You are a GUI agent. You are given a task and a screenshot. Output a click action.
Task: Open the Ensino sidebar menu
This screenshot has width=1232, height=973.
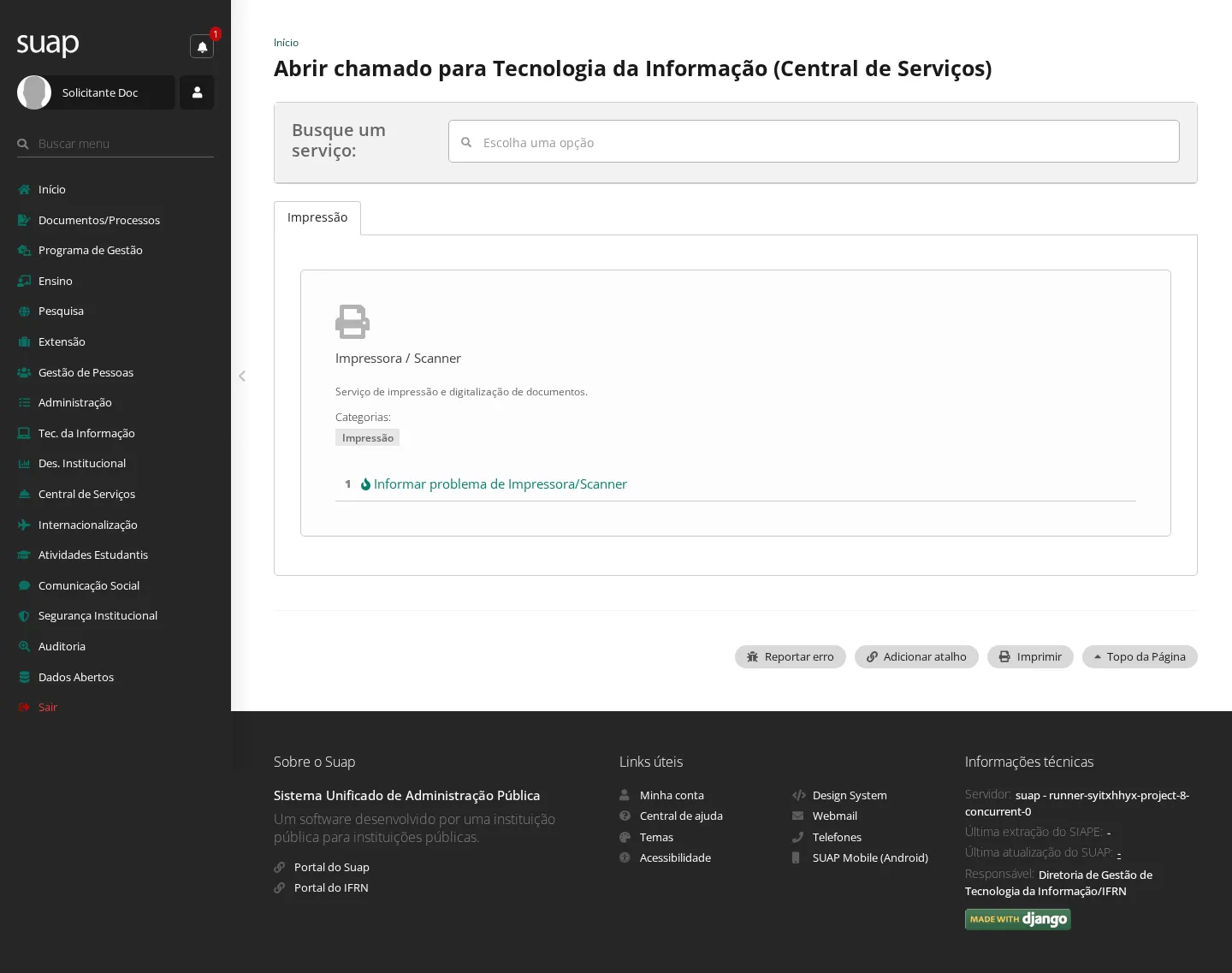115,281
